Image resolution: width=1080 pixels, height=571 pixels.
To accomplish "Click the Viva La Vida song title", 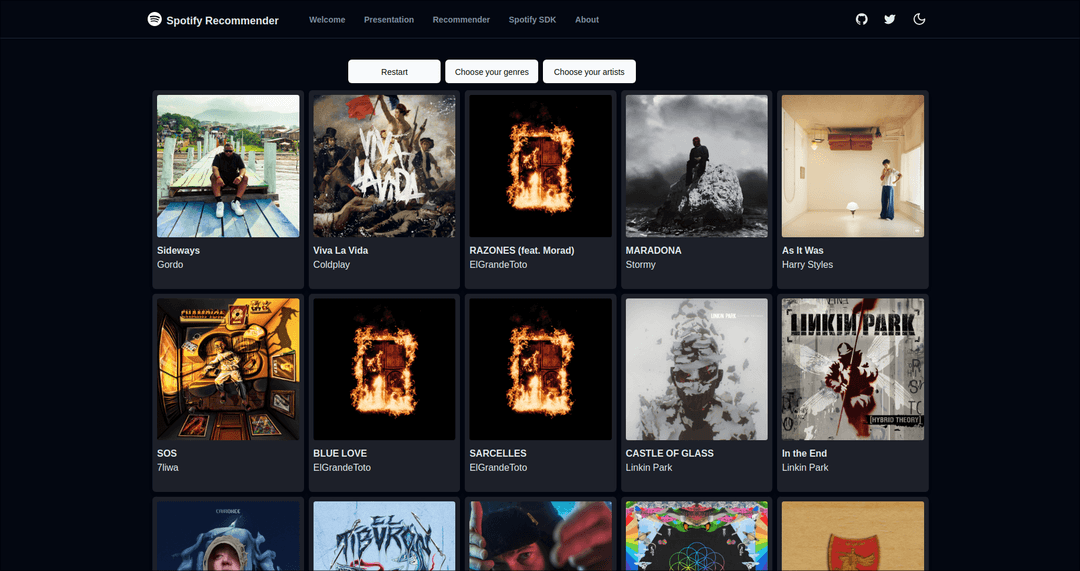I will [341, 251].
